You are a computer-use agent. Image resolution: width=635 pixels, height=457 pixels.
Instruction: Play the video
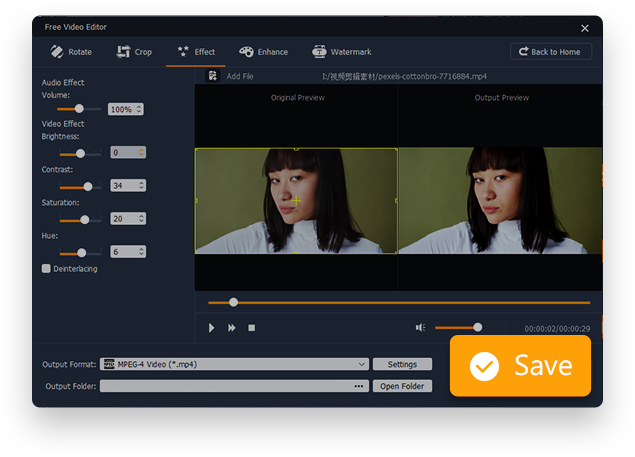click(x=211, y=328)
